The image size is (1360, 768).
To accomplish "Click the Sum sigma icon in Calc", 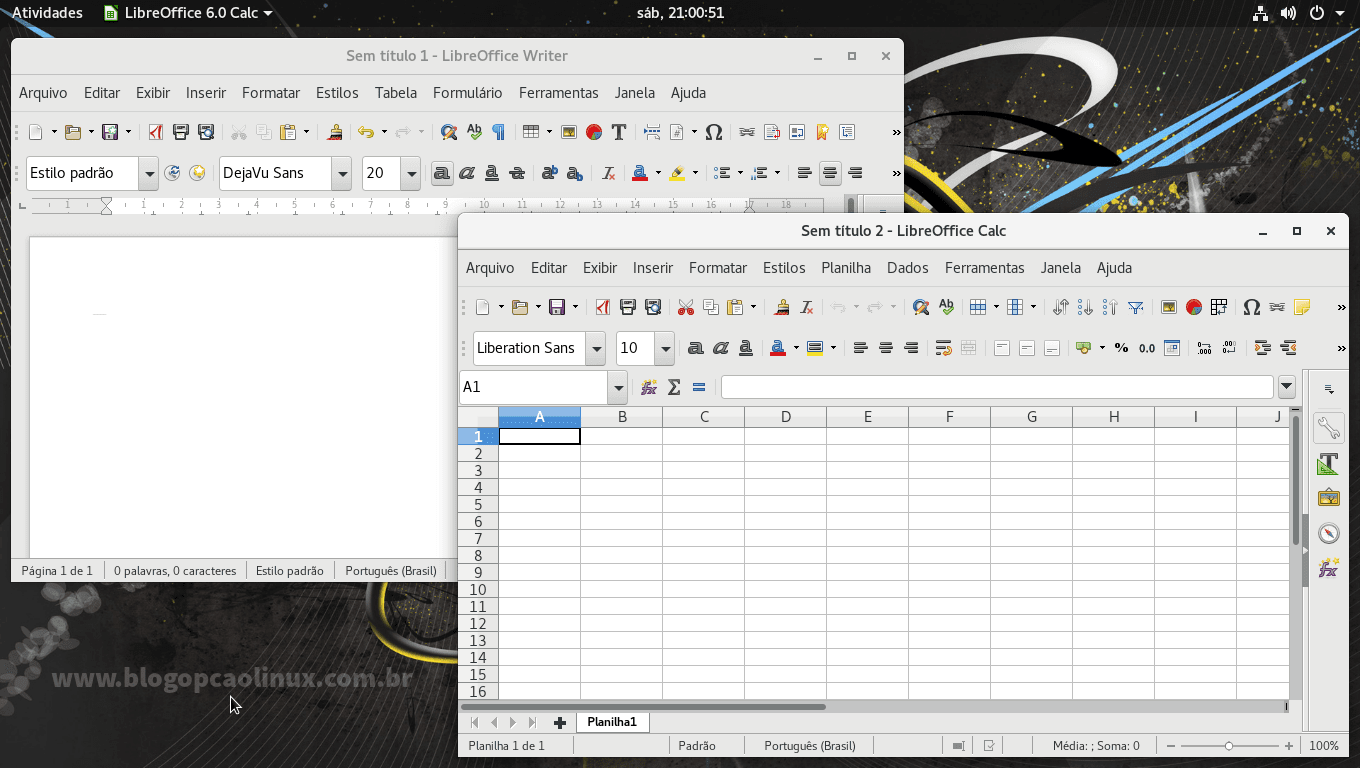I will 674,387.
